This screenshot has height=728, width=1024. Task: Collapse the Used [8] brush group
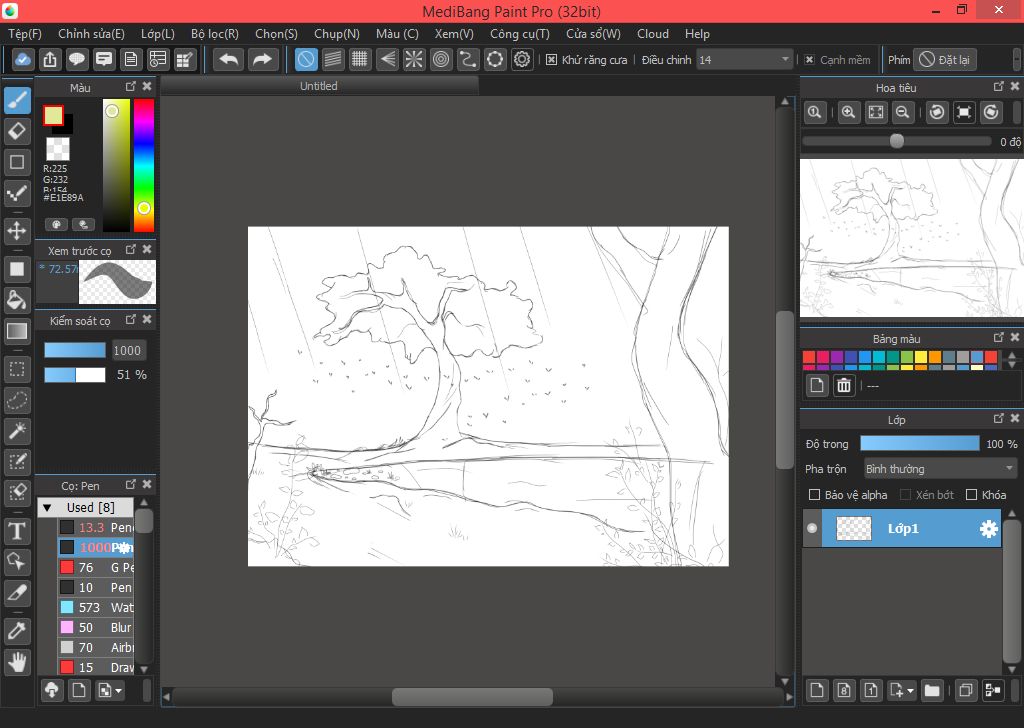click(x=46, y=508)
